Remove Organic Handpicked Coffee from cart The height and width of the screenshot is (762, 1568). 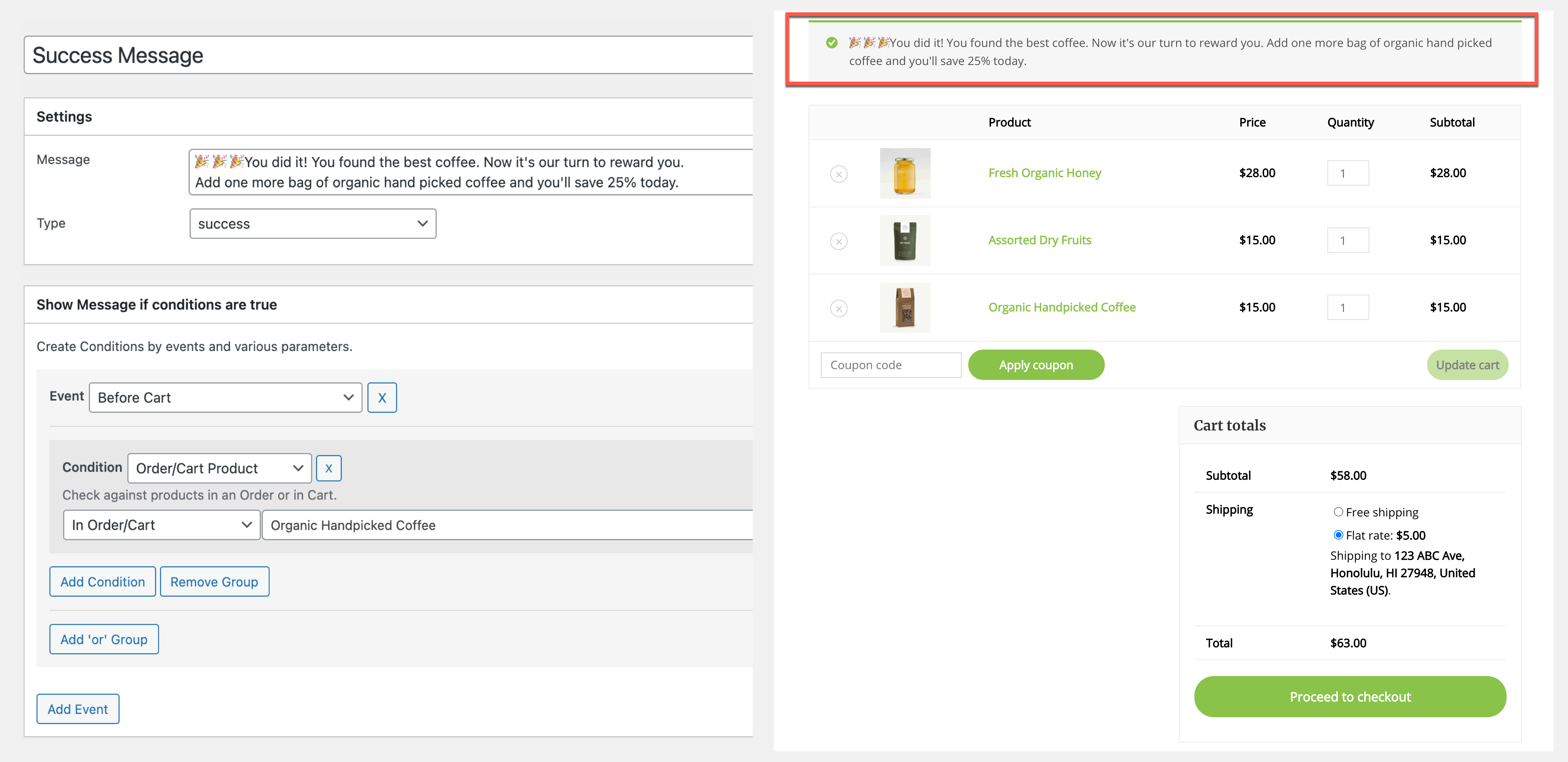point(839,308)
